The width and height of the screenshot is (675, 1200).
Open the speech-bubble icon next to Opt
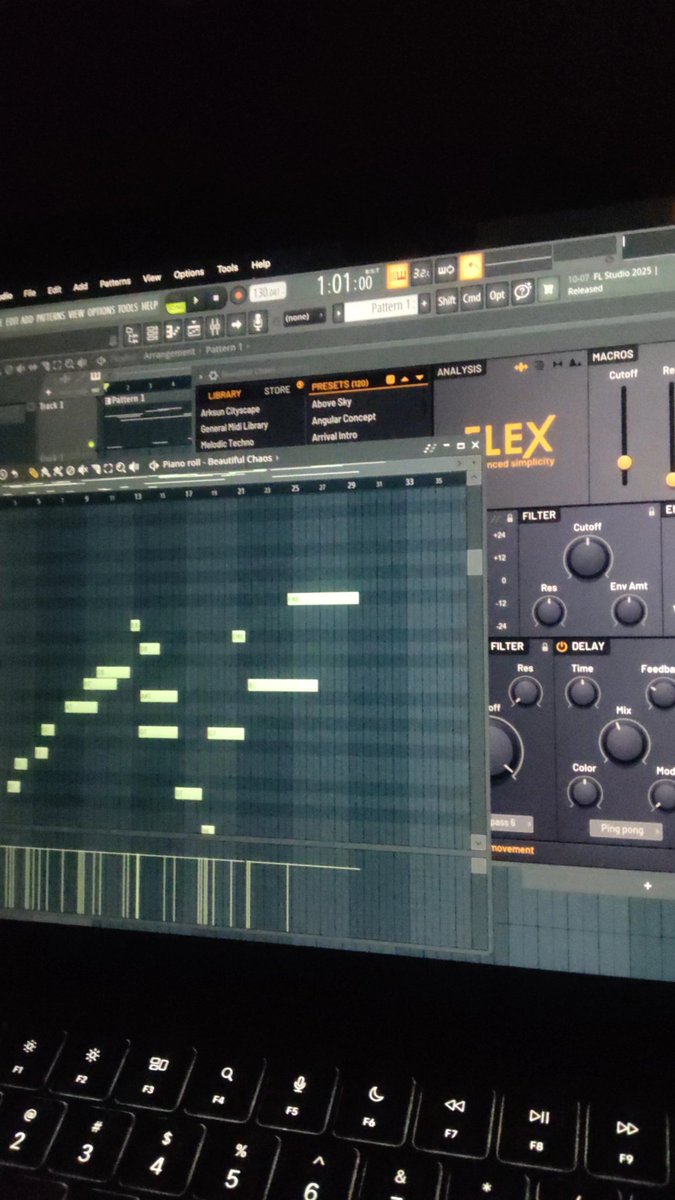coord(523,292)
